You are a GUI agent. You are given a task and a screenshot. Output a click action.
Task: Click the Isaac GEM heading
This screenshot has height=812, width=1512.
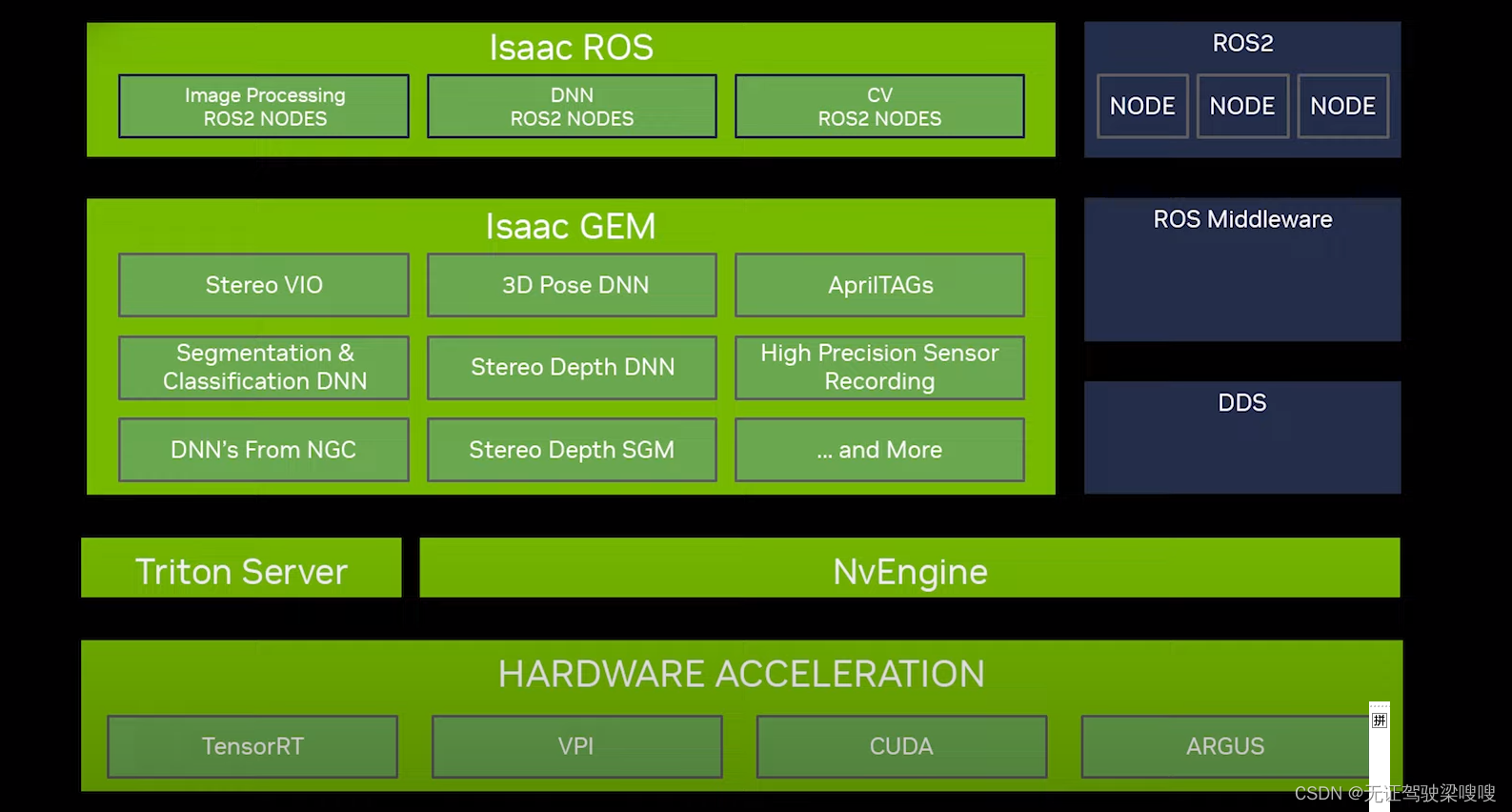coord(571,226)
